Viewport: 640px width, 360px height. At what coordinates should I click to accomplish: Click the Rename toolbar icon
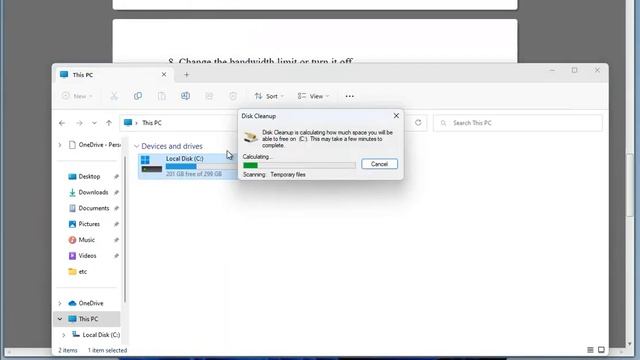[x=185, y=96]
